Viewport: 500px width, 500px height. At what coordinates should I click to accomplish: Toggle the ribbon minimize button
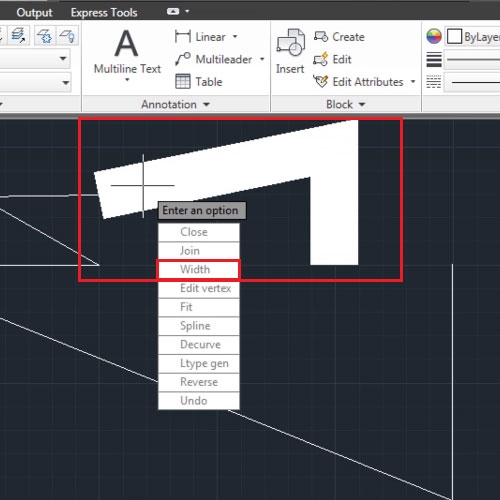click(x=173, y=12)
